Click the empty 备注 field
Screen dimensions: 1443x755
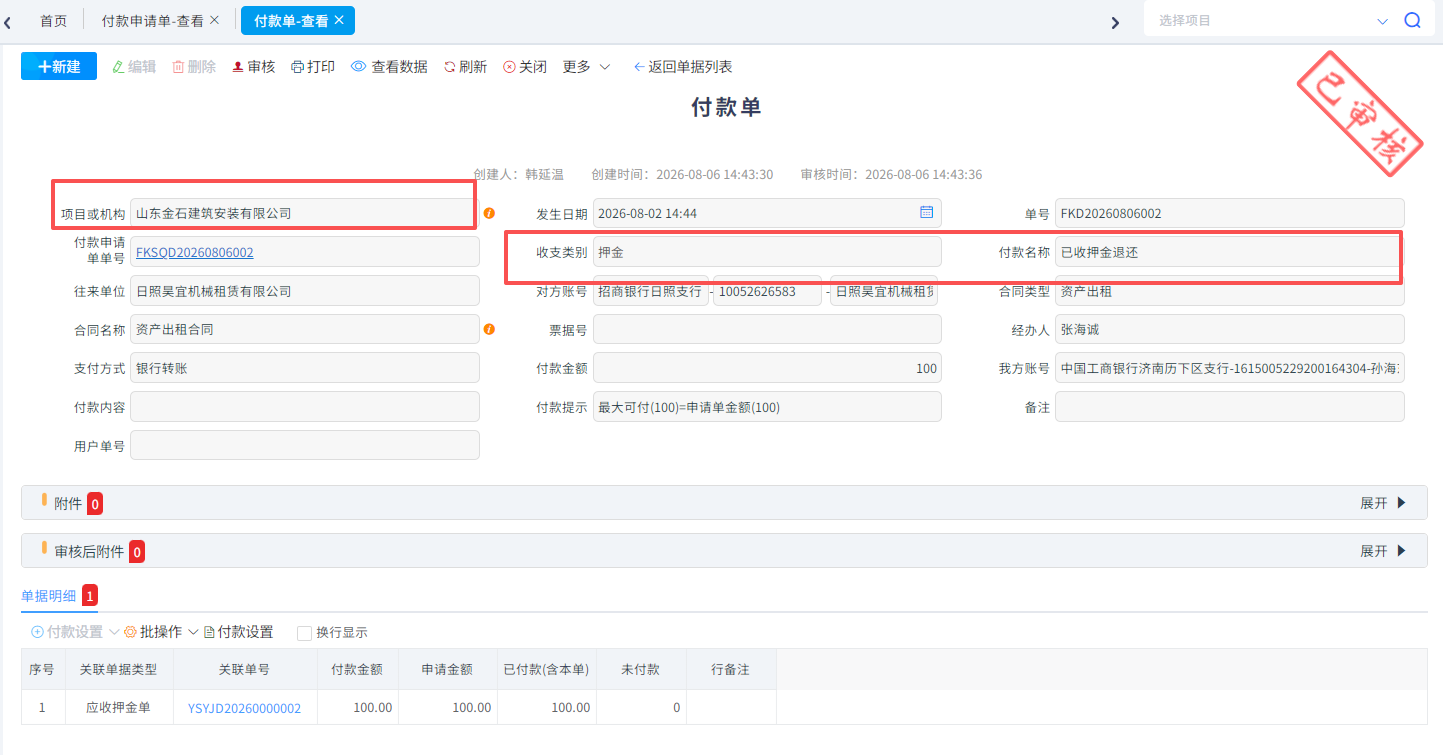1230,407
